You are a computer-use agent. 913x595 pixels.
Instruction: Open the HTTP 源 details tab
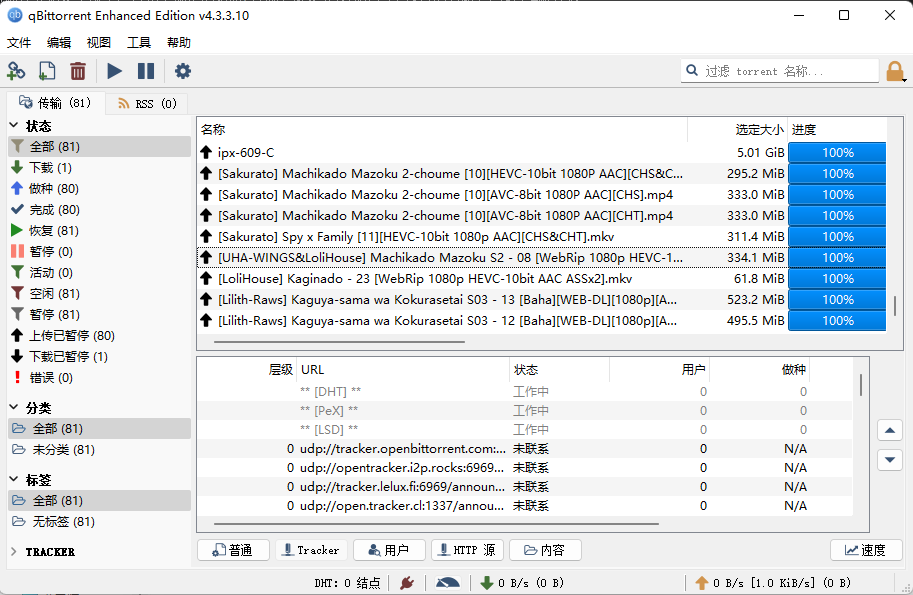point(467,550)
